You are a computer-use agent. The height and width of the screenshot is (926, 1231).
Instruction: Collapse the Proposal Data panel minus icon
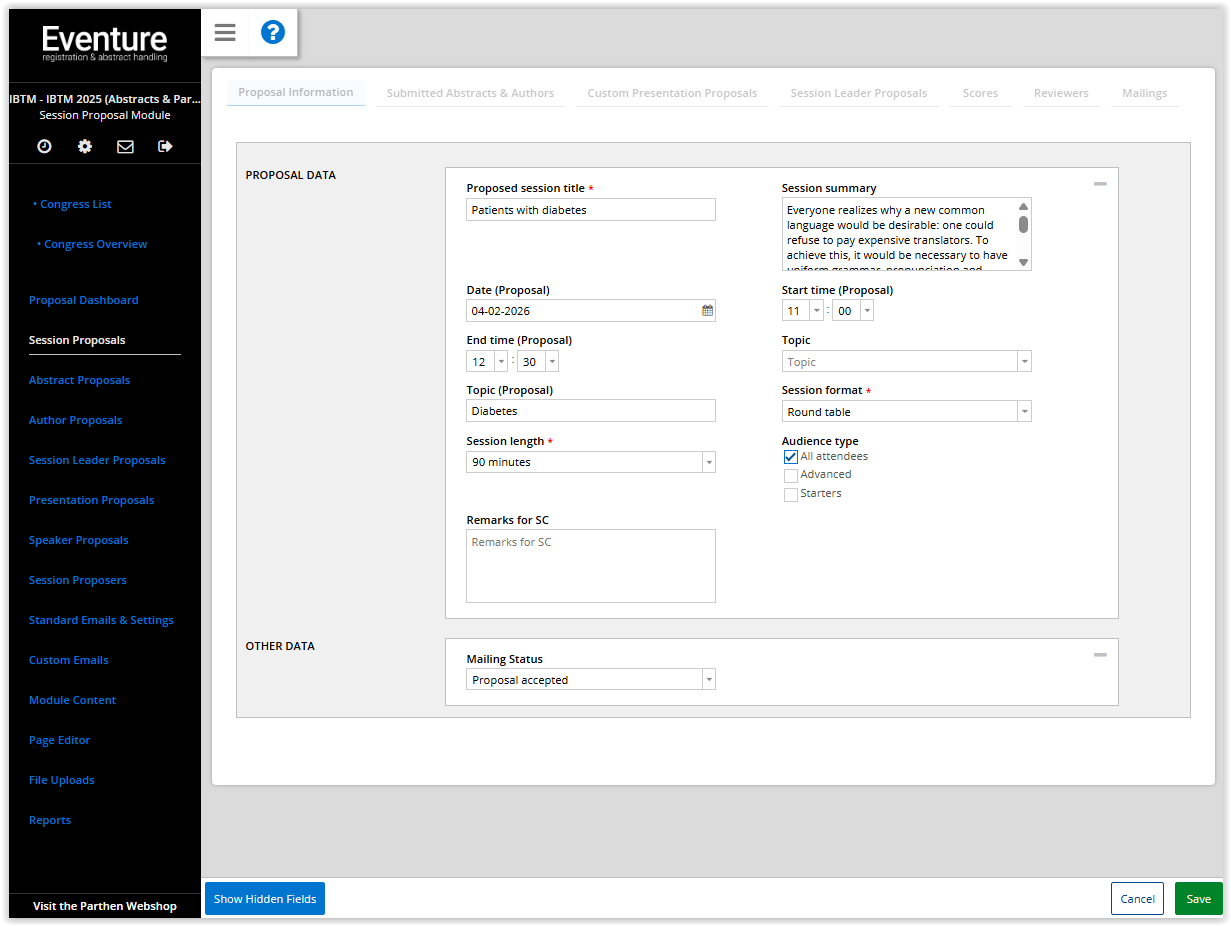click(x=1100, y=184)
